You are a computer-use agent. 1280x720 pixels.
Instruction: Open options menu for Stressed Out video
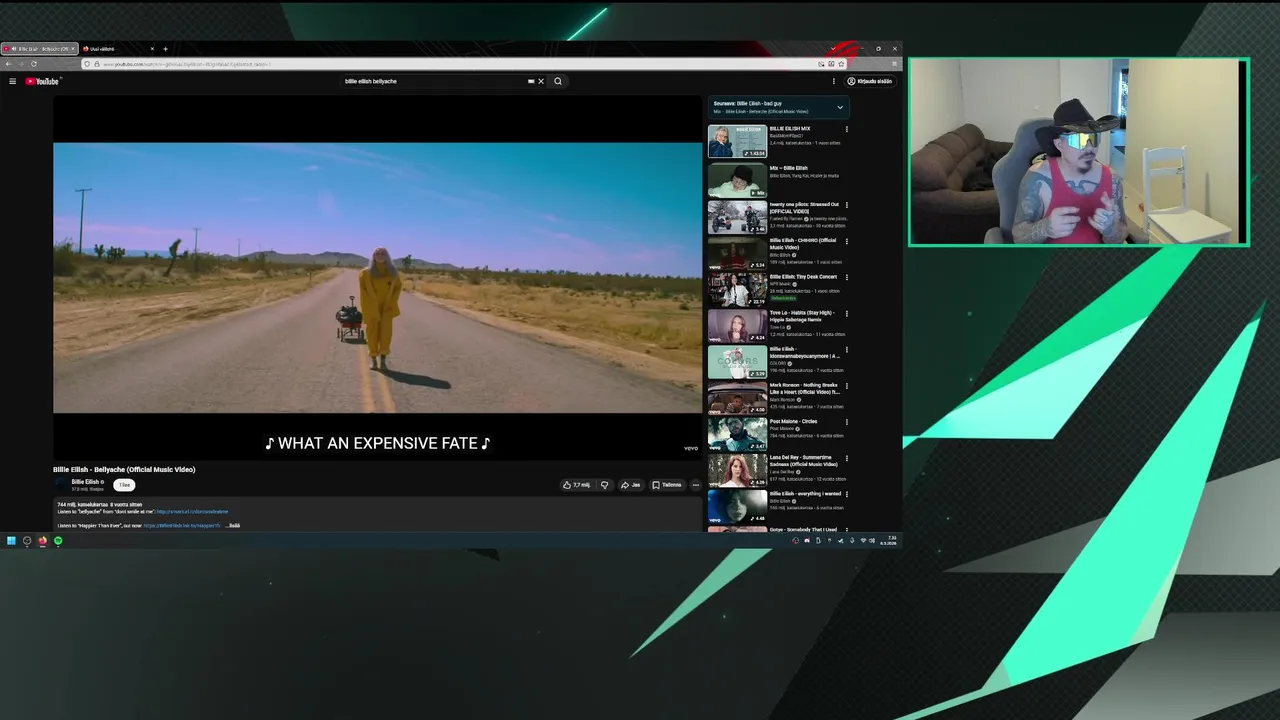[847, 205]
